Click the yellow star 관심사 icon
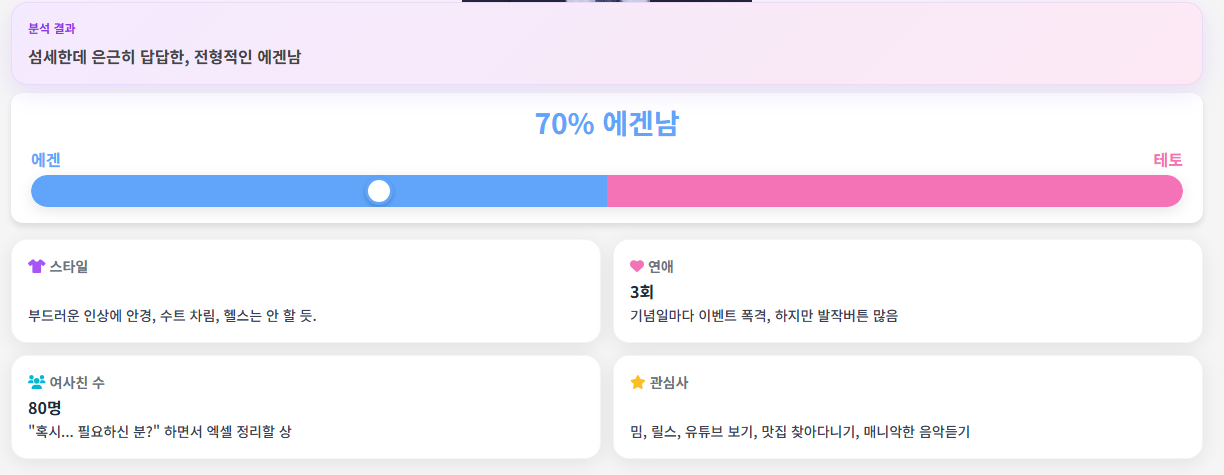Screen dimensions: 1224x475 [x=637, y=382]
